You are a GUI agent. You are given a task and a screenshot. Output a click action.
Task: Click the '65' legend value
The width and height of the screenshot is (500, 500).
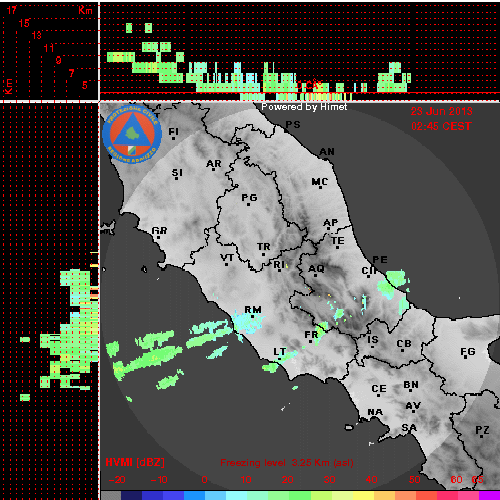tap(477, 480)
